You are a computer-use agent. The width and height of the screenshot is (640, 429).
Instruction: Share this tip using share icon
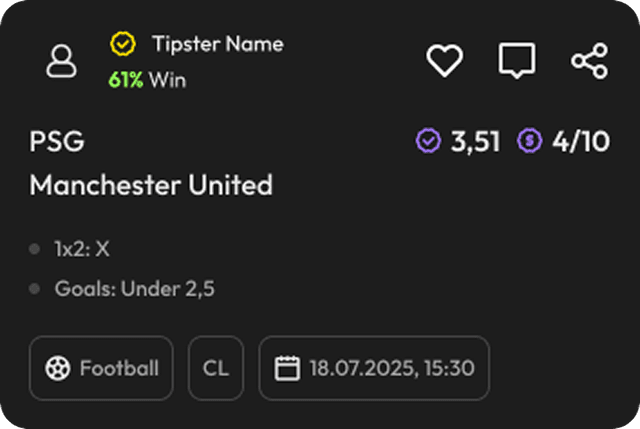click(x=589, y=62)
